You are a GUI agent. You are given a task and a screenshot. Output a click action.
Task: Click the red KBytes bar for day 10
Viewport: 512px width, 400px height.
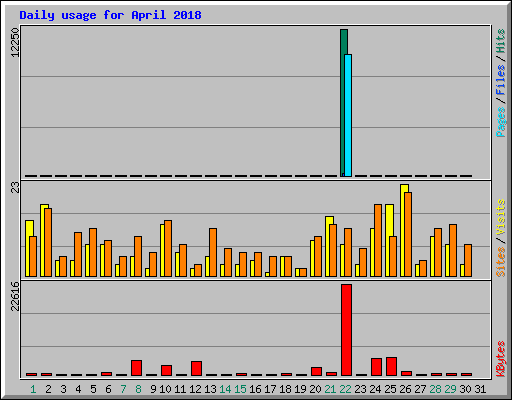click(166, 370)
